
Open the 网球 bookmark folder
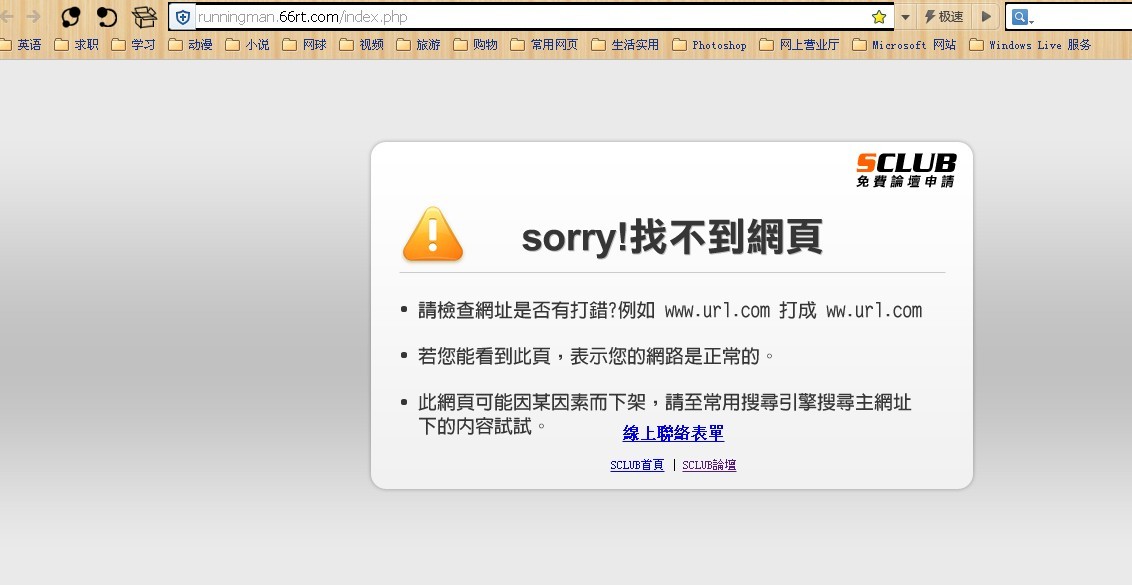[305, 45]
